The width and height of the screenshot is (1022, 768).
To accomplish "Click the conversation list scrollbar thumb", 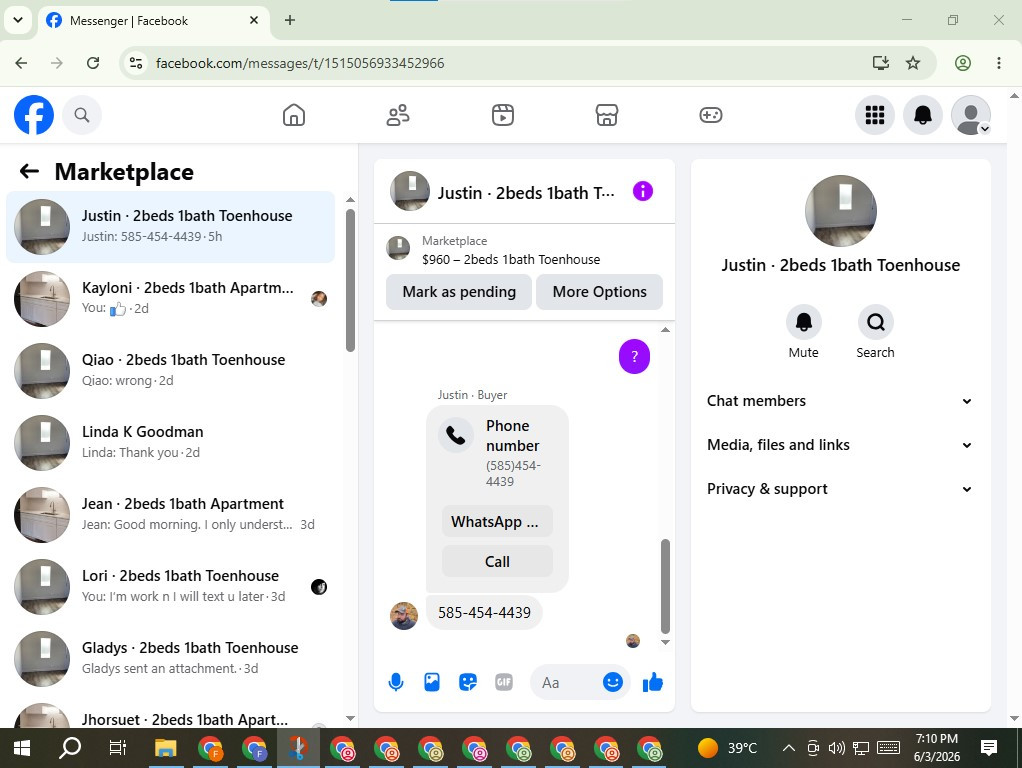I will (x=350, y=280).
